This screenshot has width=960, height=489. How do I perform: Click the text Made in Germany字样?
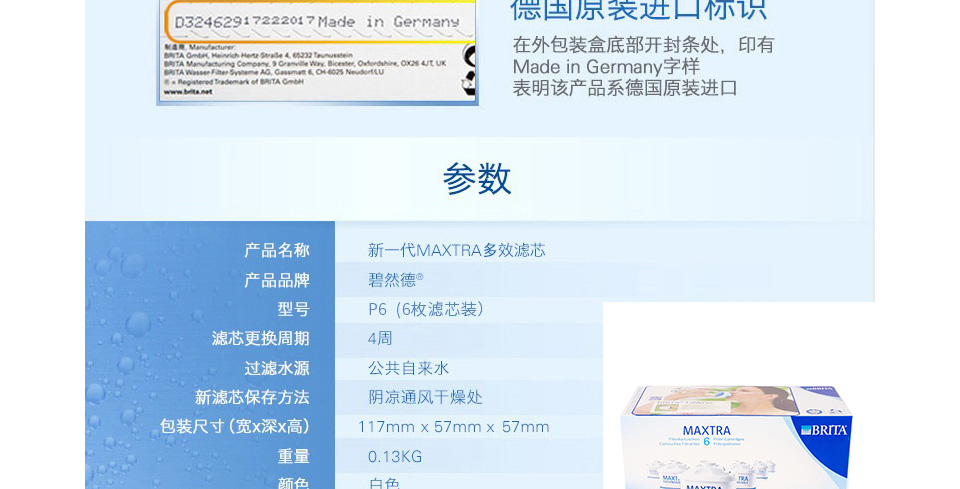[x=606, y=66]
